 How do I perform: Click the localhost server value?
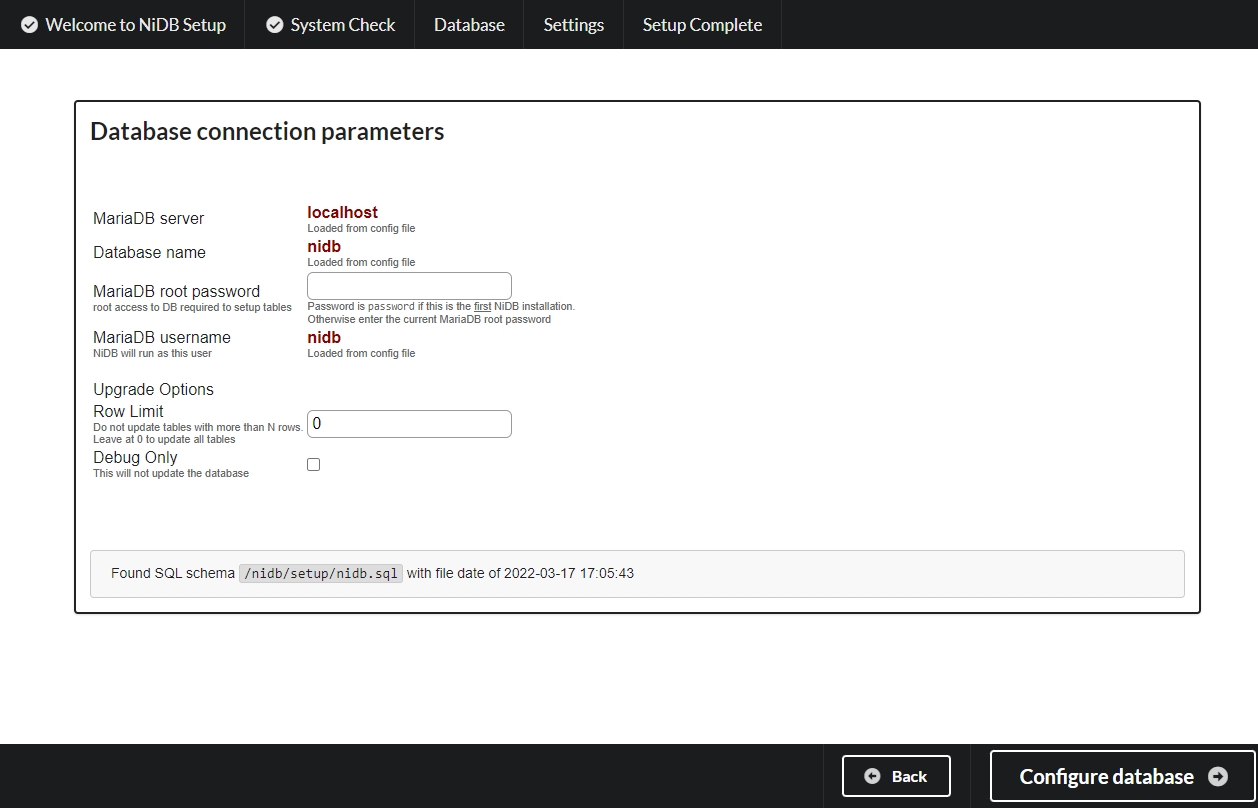(x=342, y=212)
